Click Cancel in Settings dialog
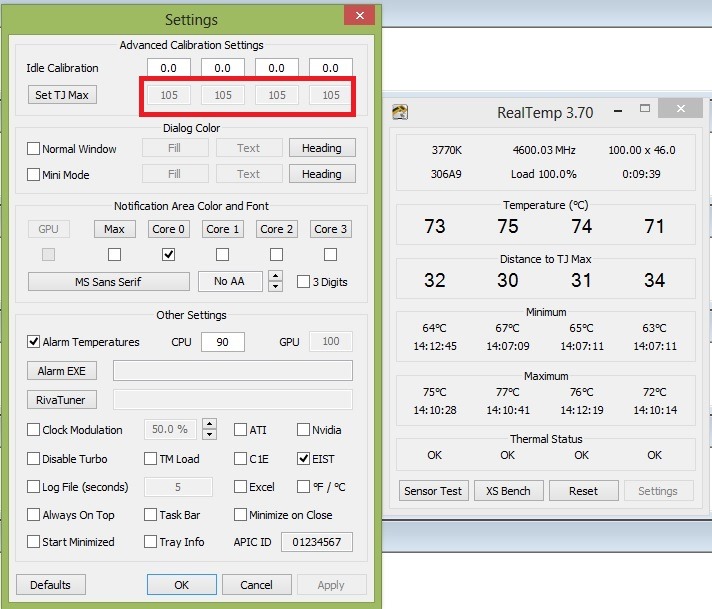712x609 pixels. click(x=257, y=584)
